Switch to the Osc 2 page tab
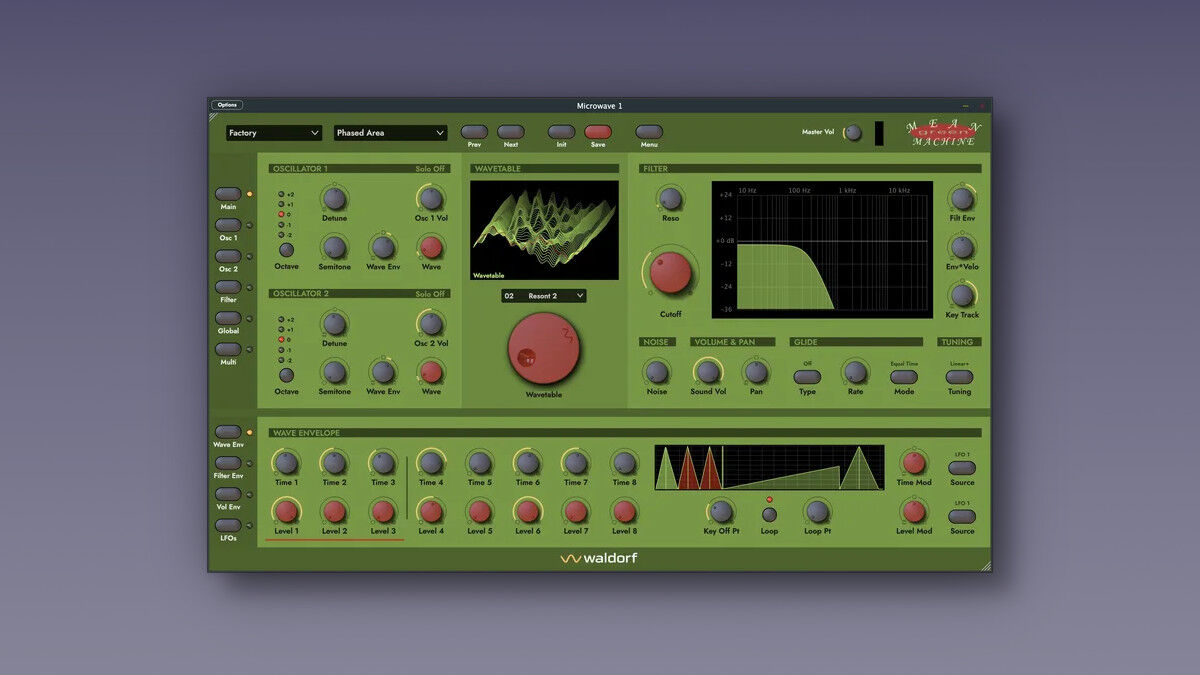Image resolution: width=1200 pixels, height=675 pixels. pyautogui.click(x=228, y=256)
